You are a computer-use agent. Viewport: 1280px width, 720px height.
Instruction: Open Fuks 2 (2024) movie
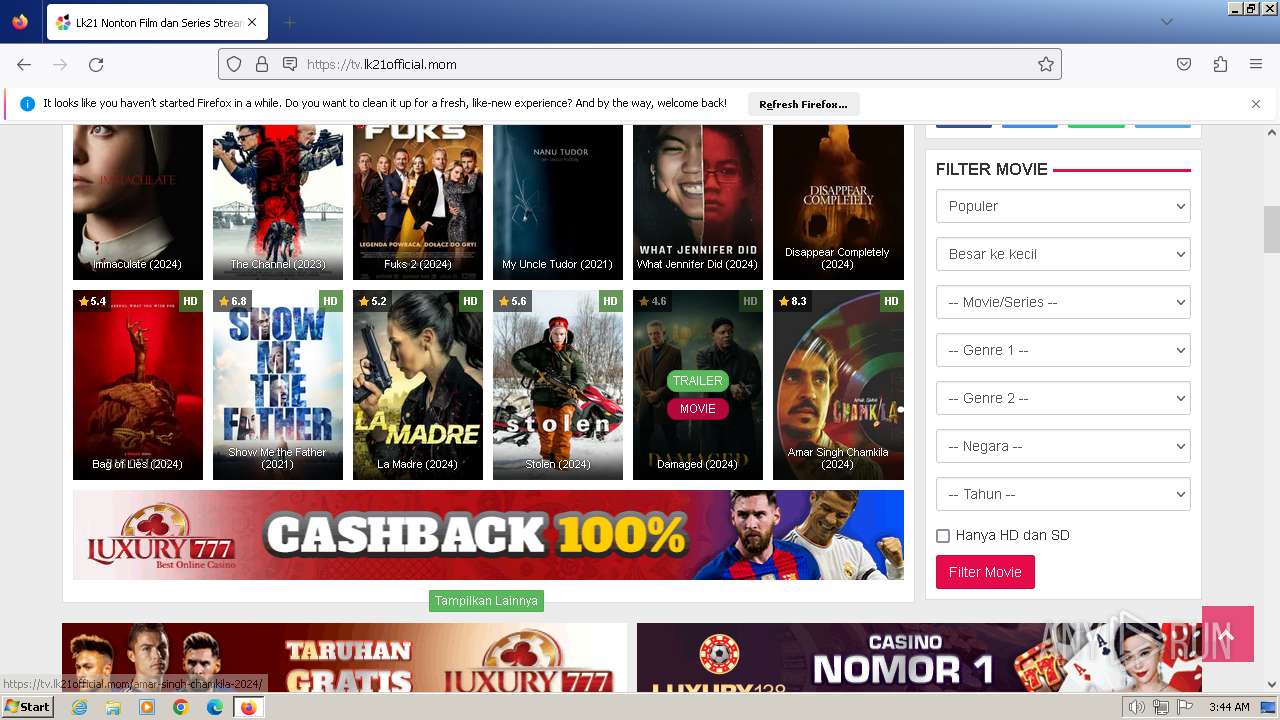[x=418, y=202]
